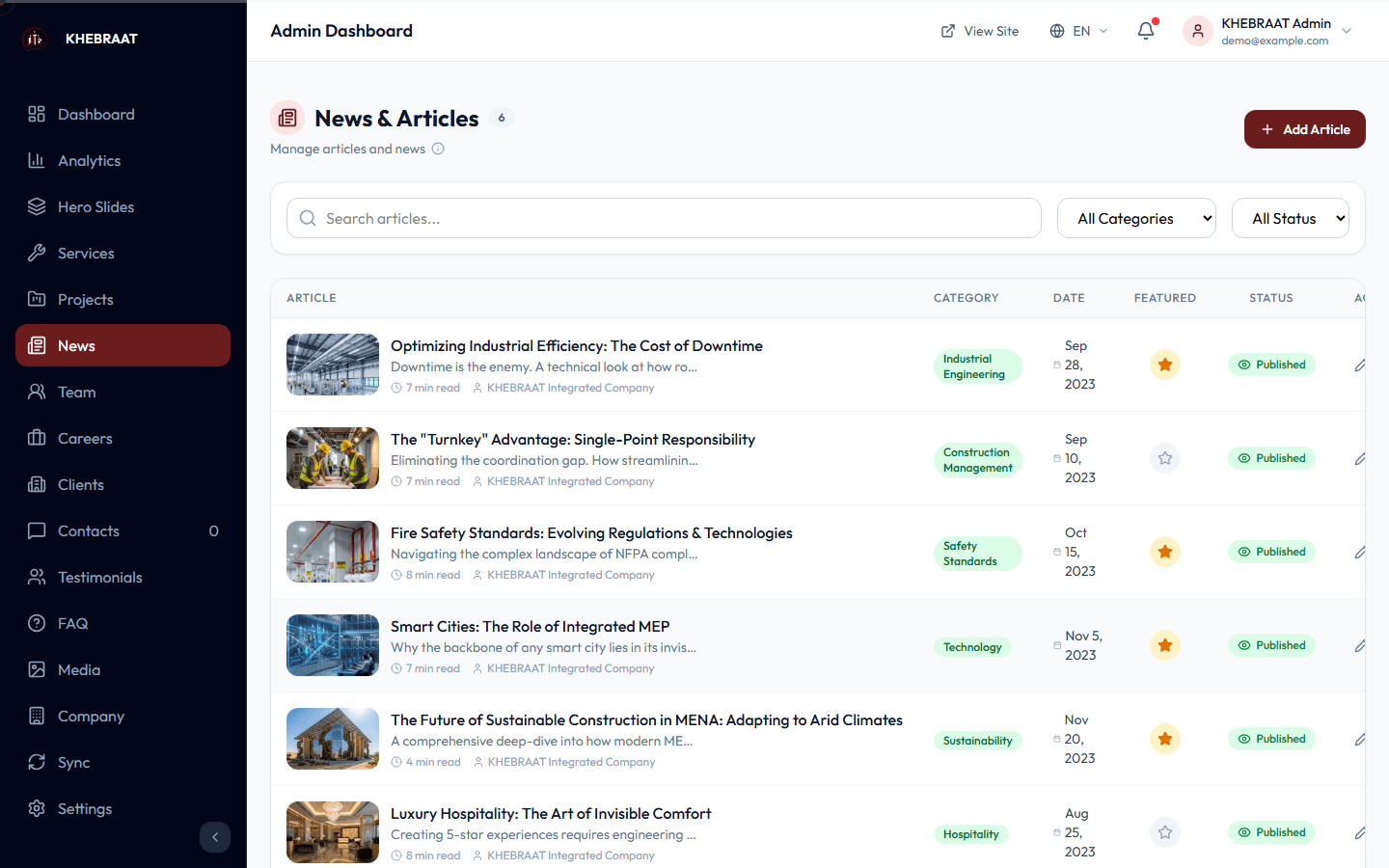Go to Dashboard in sidebar

pos(123,114)
